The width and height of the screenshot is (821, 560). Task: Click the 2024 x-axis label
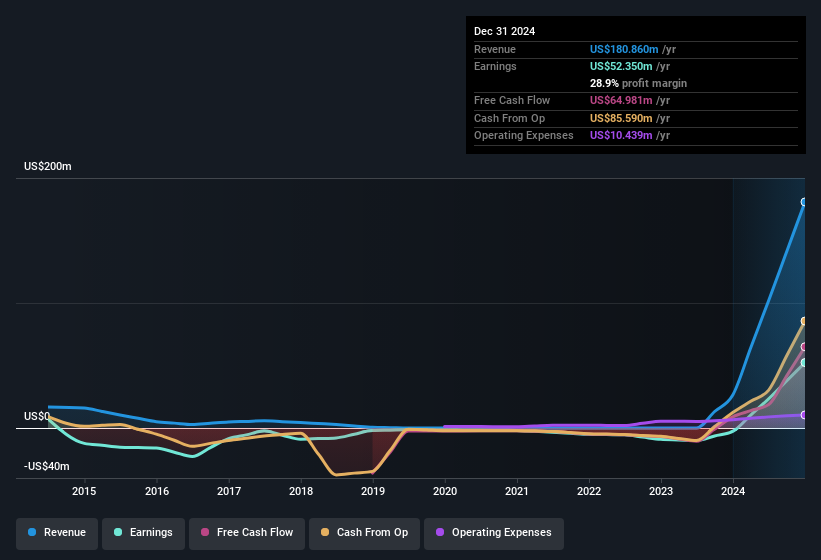tap(733, 491)
